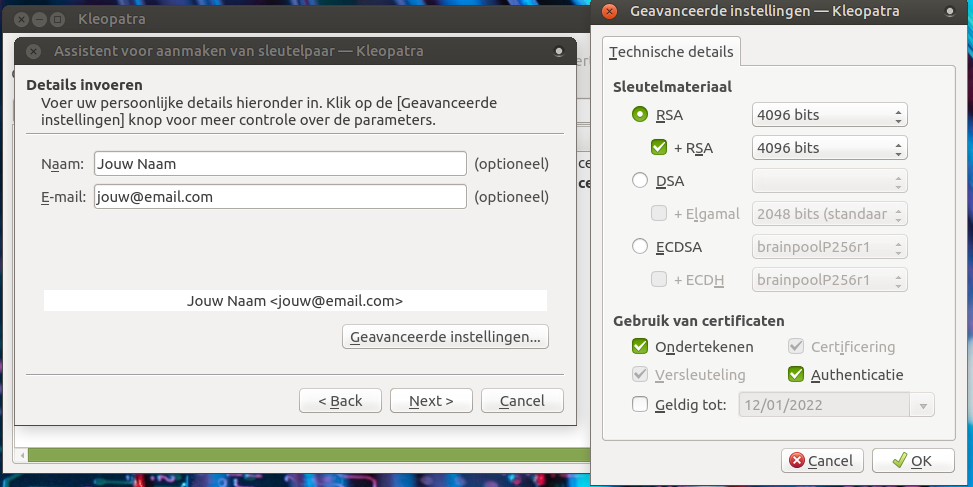
Task: Click the Naam text input field
Action: (x=280, y=164)
